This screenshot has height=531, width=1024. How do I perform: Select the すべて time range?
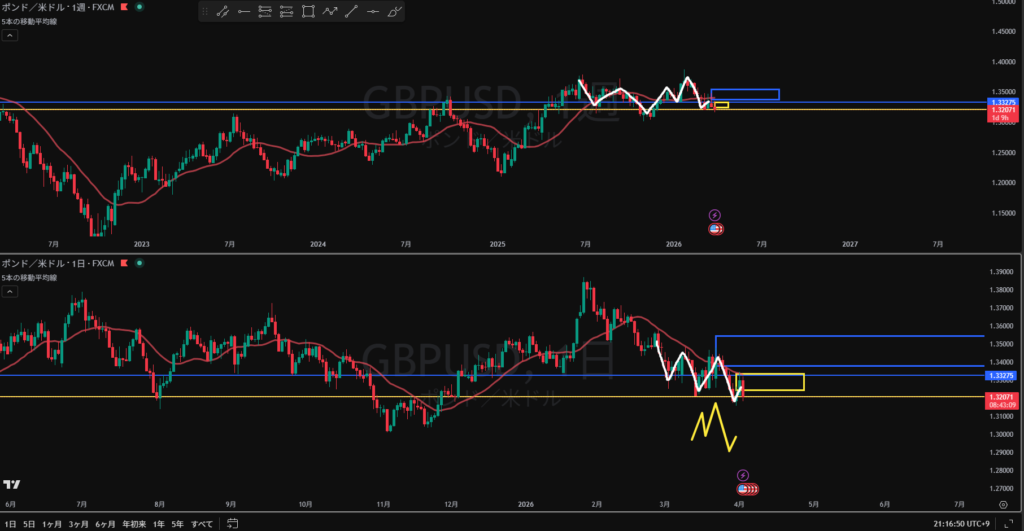(202, 523)
